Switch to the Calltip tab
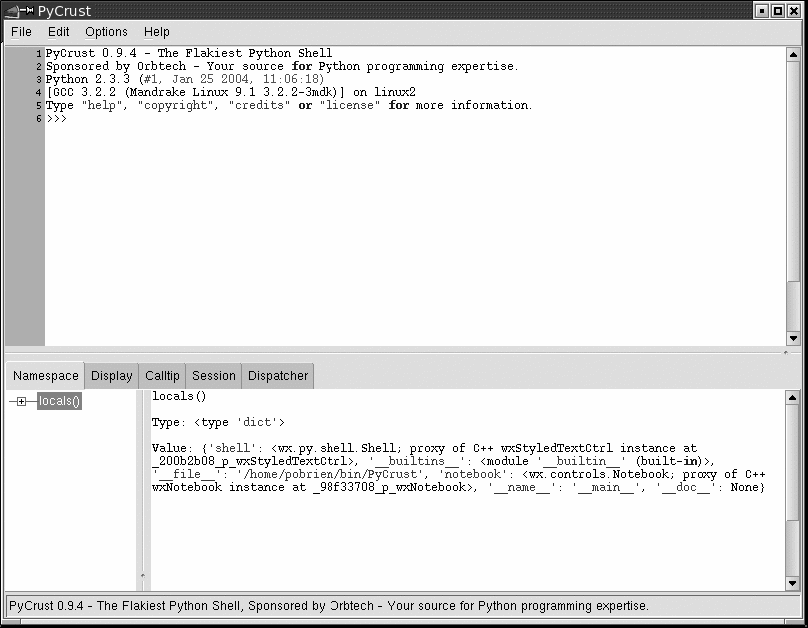 162,376
